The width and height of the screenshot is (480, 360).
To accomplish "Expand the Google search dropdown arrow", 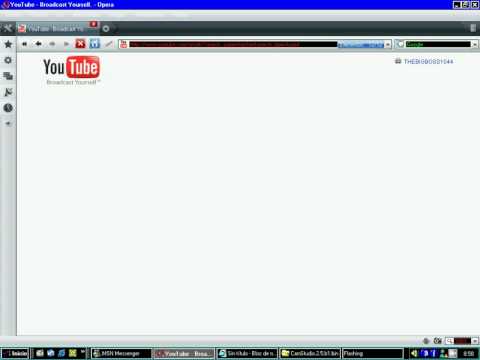I will [x=474, y=44].
